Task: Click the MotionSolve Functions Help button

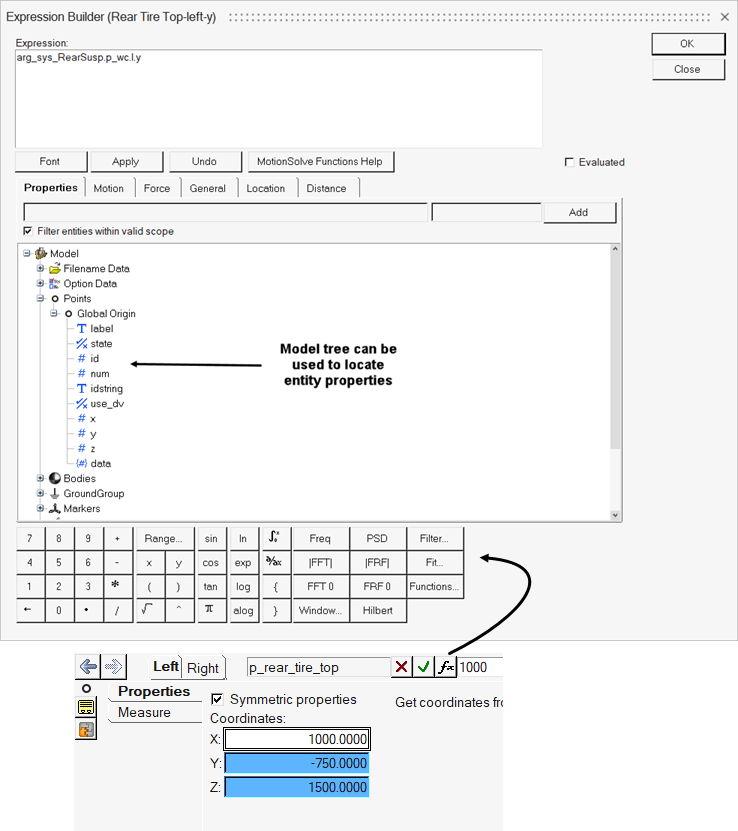Action: tap(320, 161)
